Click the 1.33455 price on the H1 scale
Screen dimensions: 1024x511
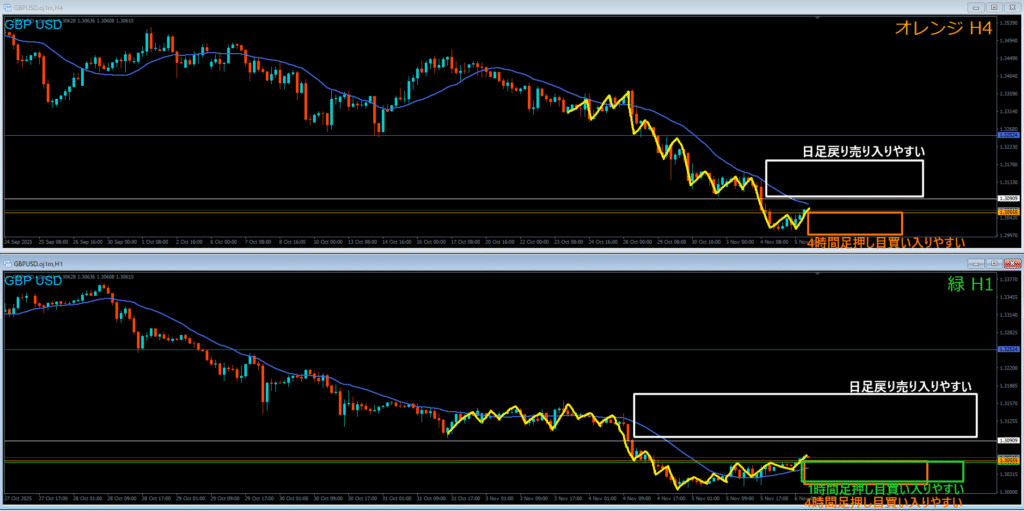[1008, 297]
